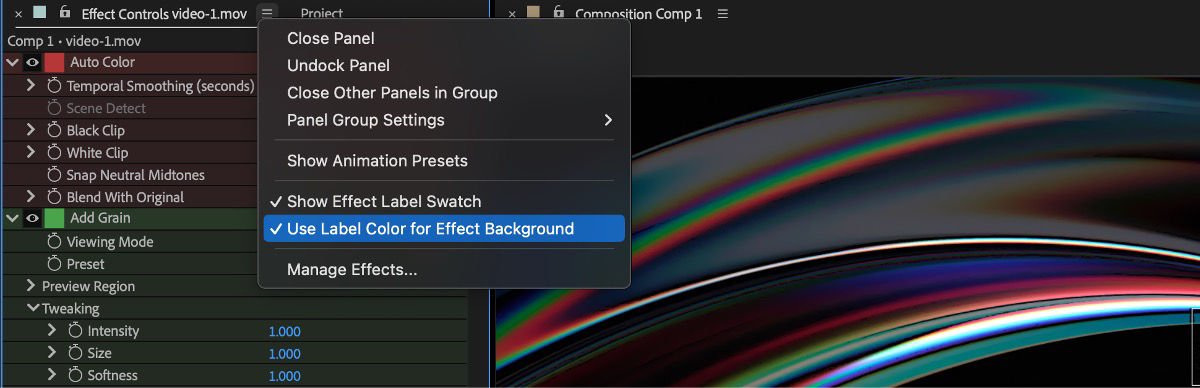Choose Undock Panel from the menu
The image size is (1200, 388).
pos(444,65)
